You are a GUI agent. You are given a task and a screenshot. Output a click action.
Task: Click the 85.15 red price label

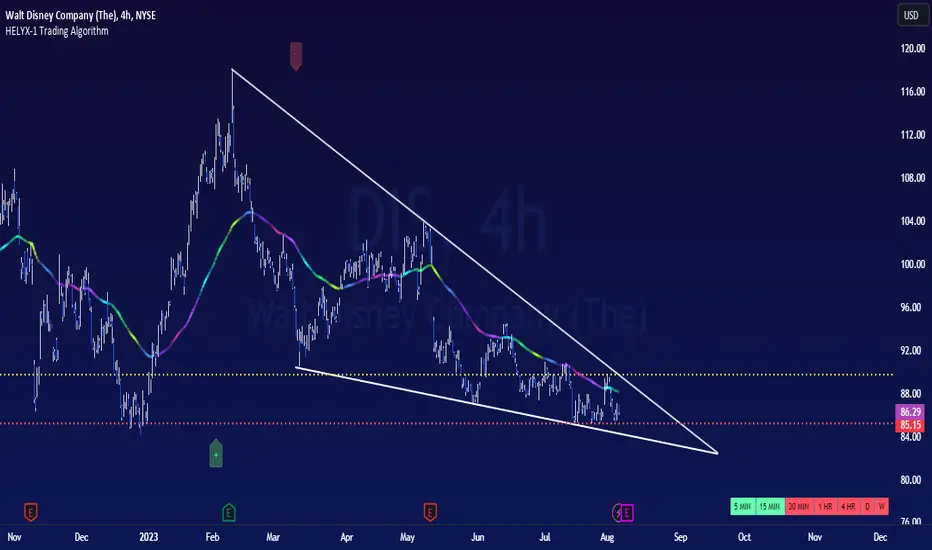910,425
